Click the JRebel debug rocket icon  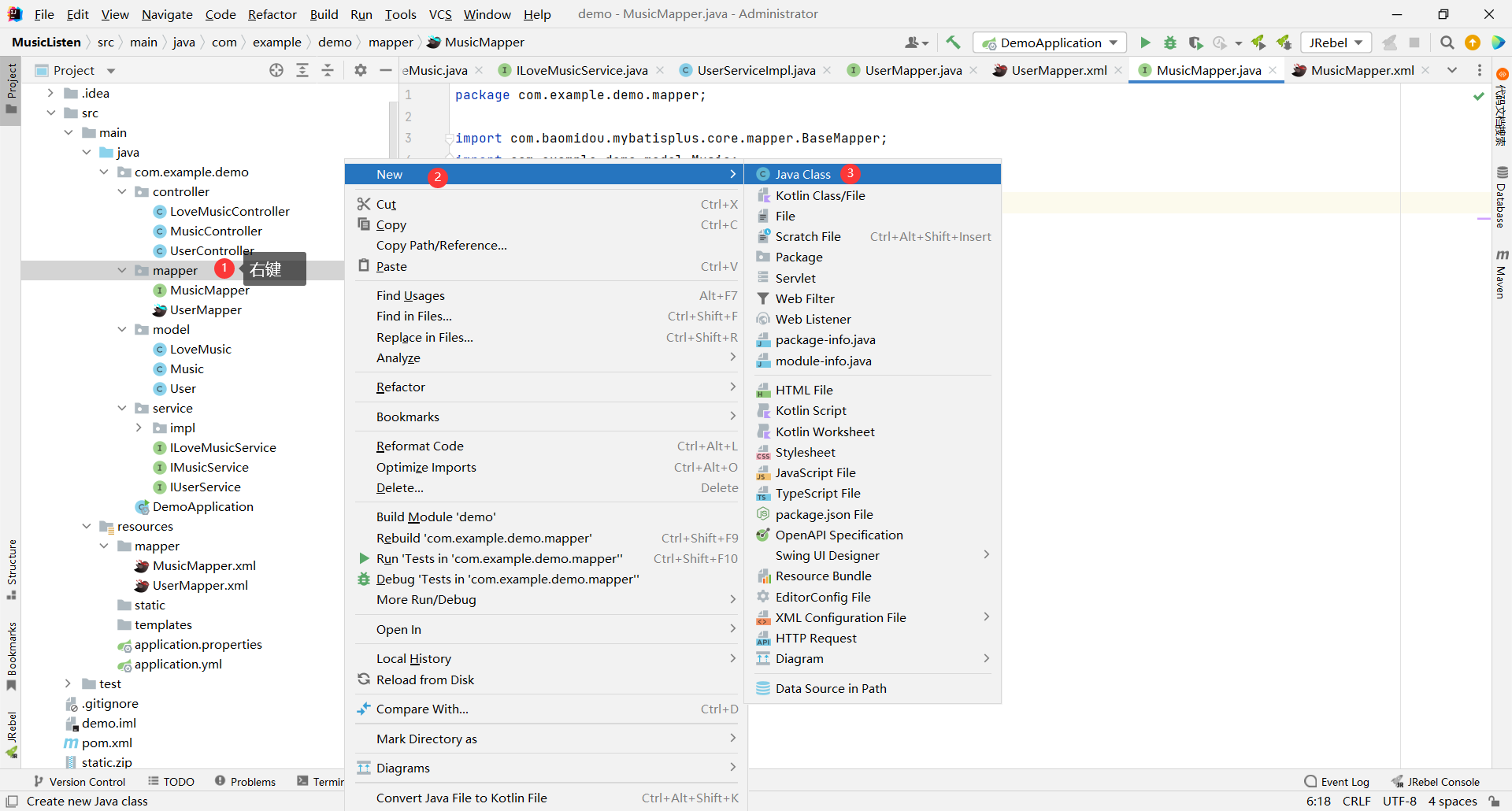(x=1284, y=43)
